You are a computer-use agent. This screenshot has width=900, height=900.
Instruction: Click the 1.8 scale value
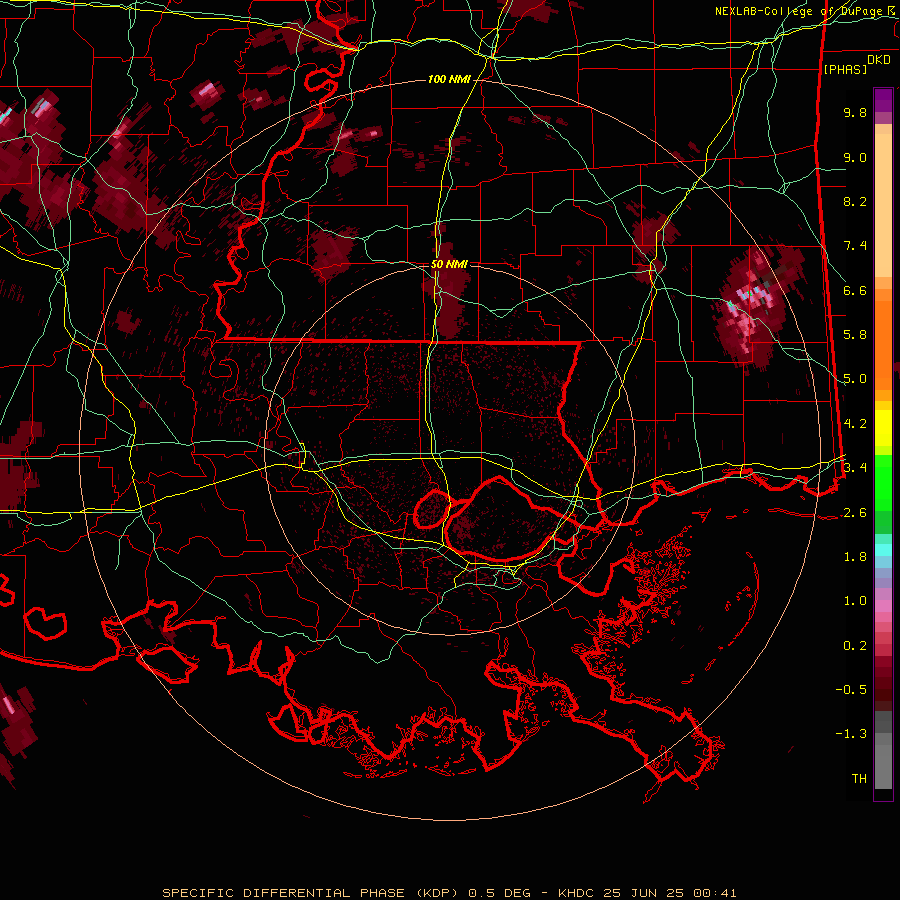855,557
